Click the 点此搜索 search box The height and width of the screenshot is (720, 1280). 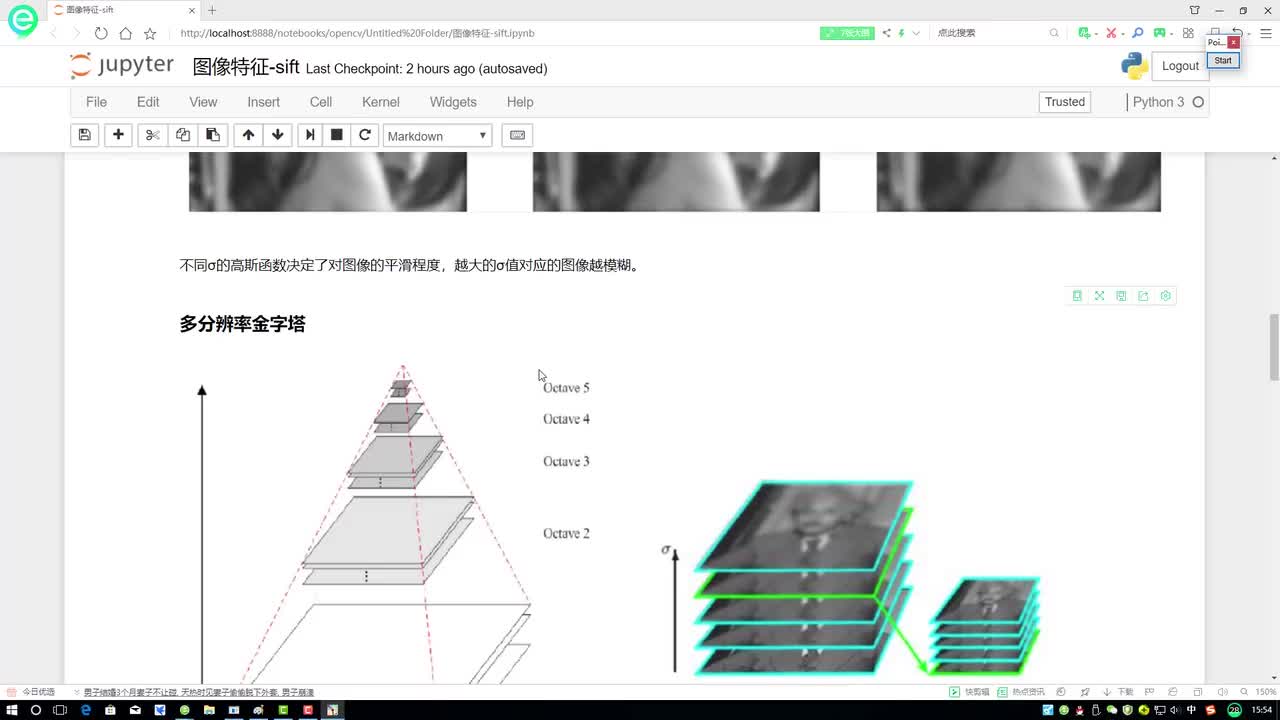[x=990, y=33]
